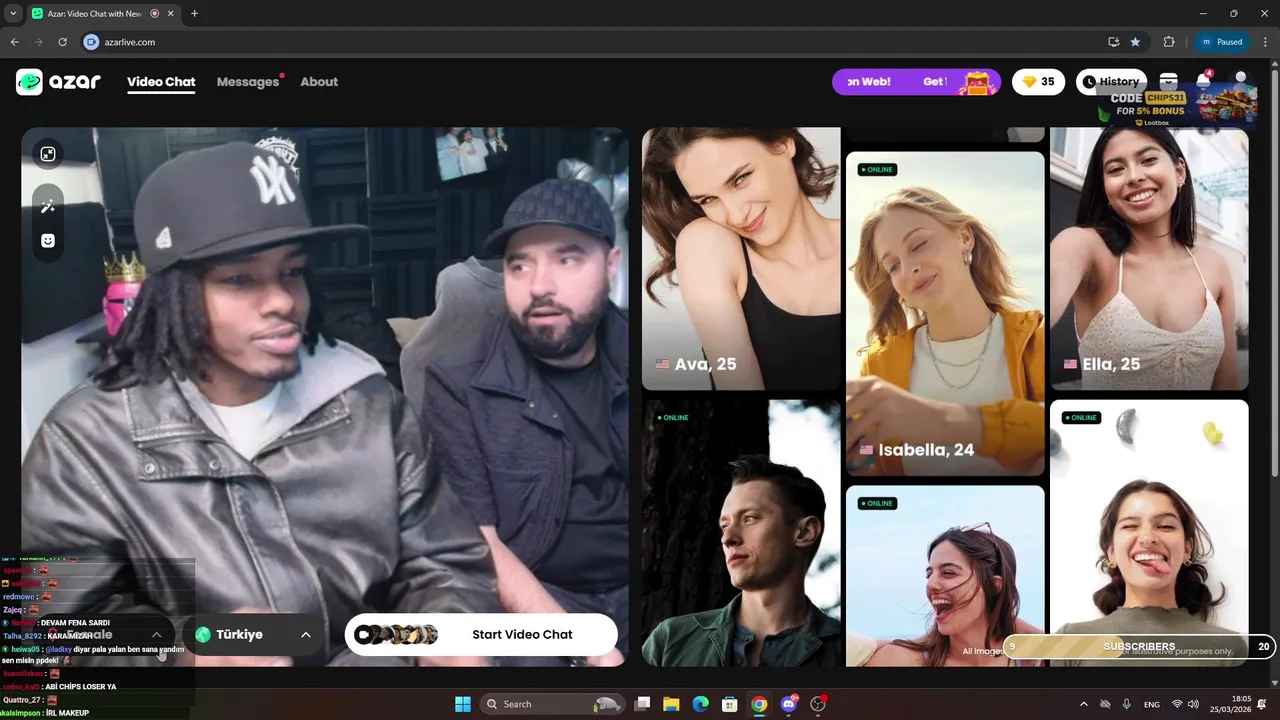Reload the azarlive.com page

(x=62, y=42)
